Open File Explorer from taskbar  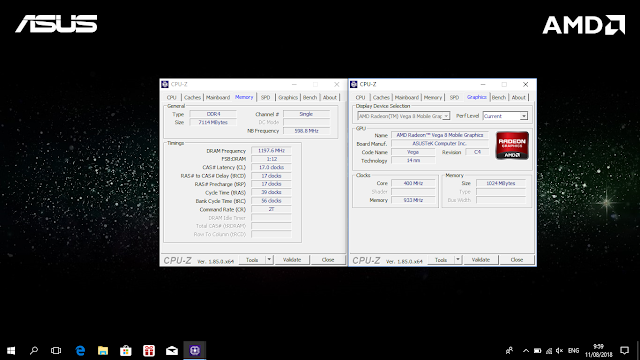(x=103, y=350)
